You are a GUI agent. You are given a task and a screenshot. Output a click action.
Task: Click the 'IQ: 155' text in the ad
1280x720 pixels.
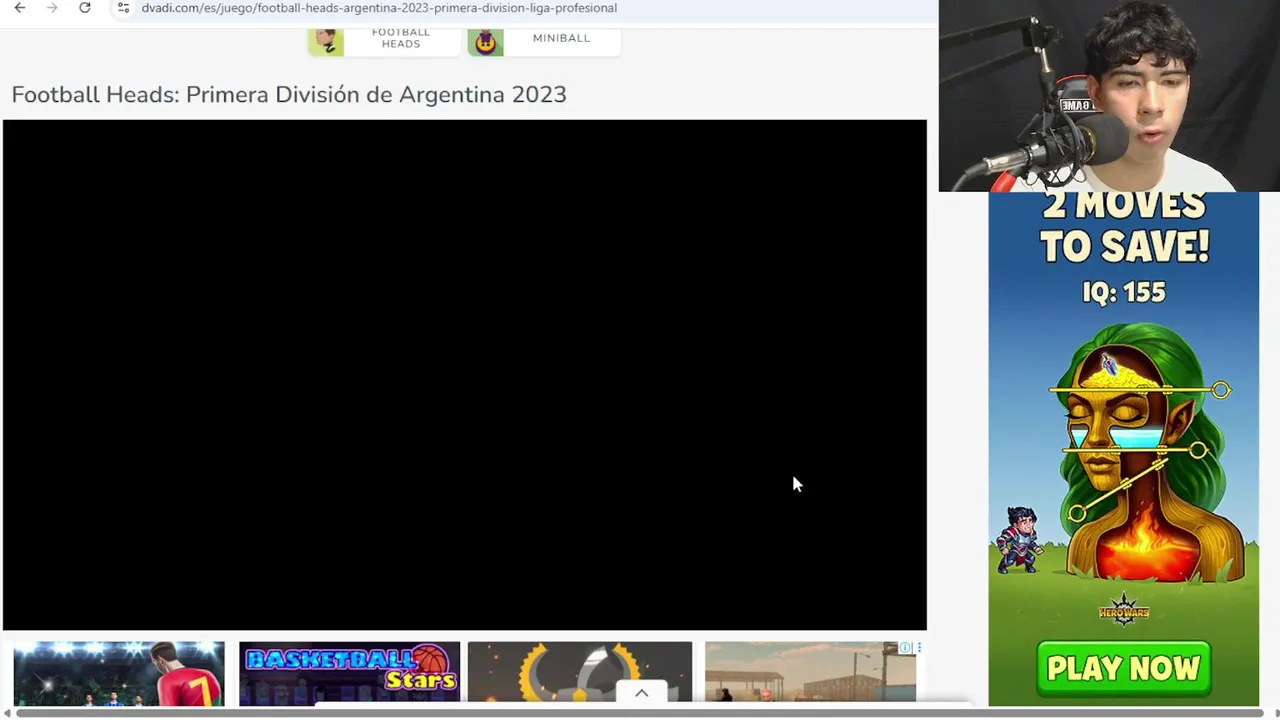coord(1124,292)
